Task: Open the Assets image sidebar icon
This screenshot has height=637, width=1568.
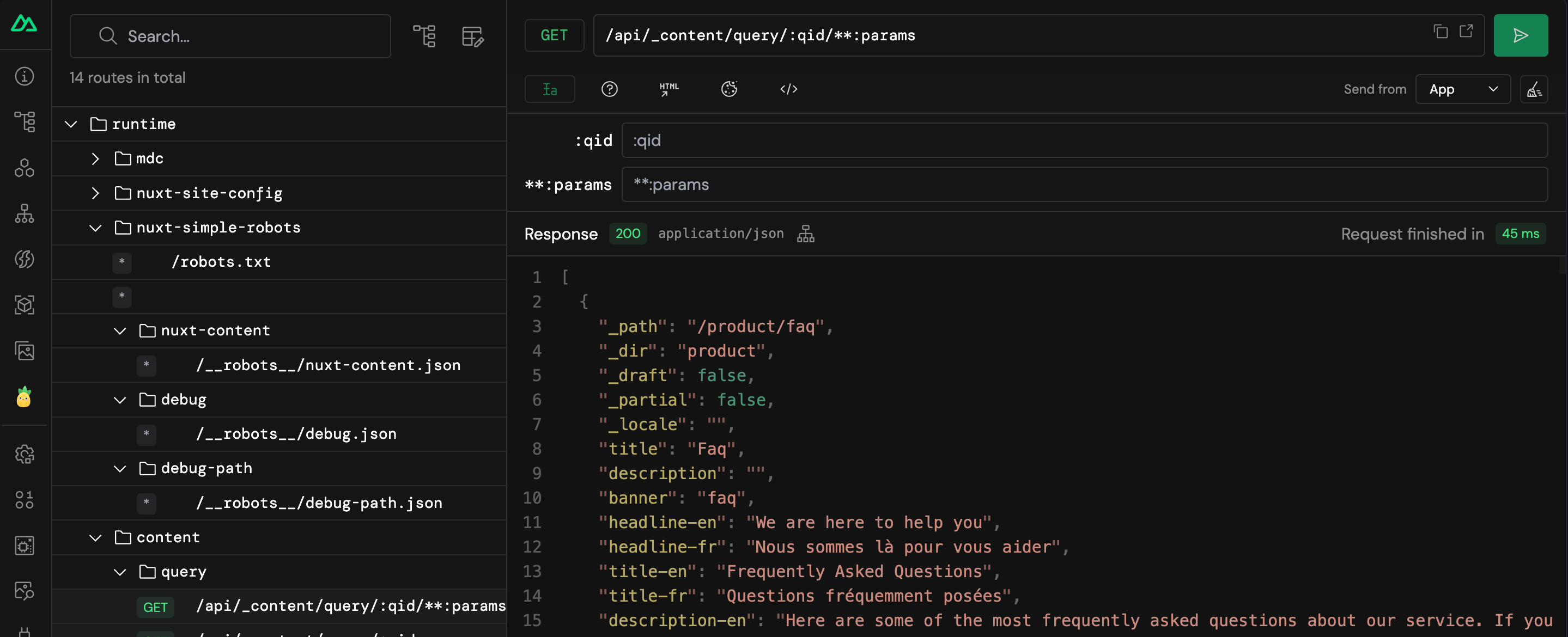Action: coord(25,351)
